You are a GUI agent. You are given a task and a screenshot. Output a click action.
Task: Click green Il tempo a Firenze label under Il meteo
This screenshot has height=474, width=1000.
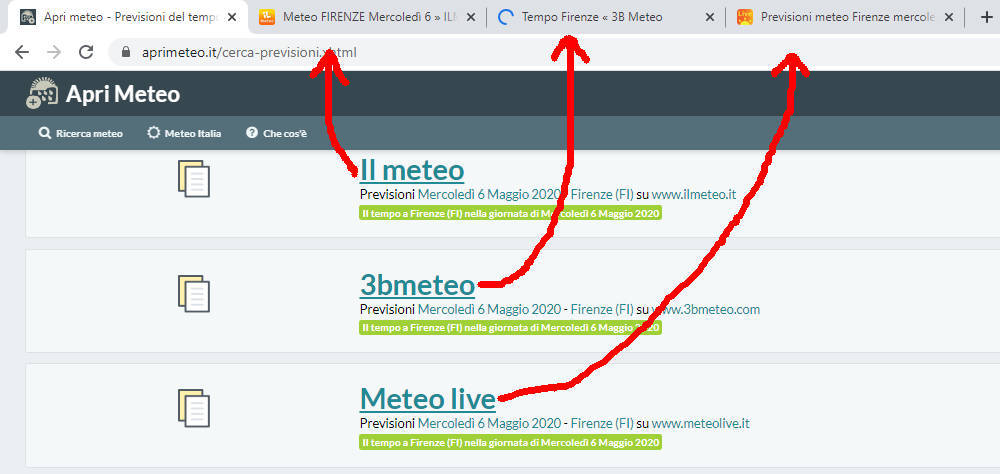[x=510, y=213]
